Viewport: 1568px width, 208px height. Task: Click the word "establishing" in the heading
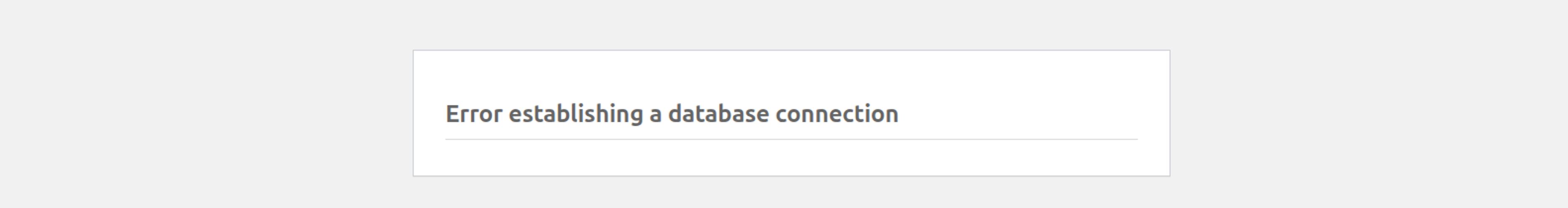coord(575,114)
